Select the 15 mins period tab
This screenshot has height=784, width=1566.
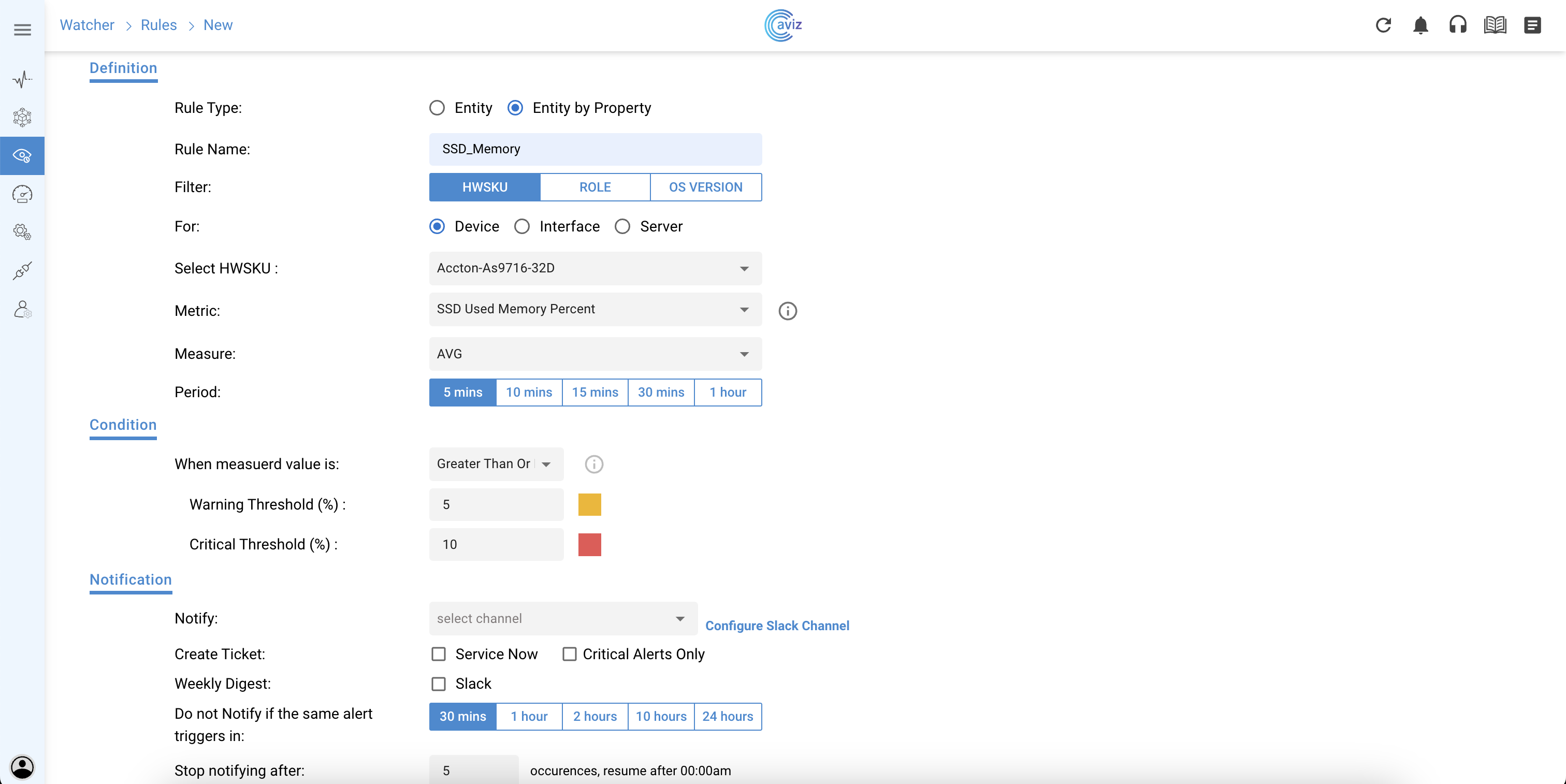(x=594, y=392)
